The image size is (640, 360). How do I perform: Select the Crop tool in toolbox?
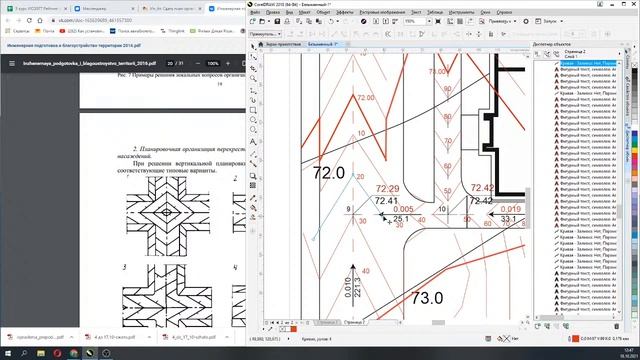point(253,68)
